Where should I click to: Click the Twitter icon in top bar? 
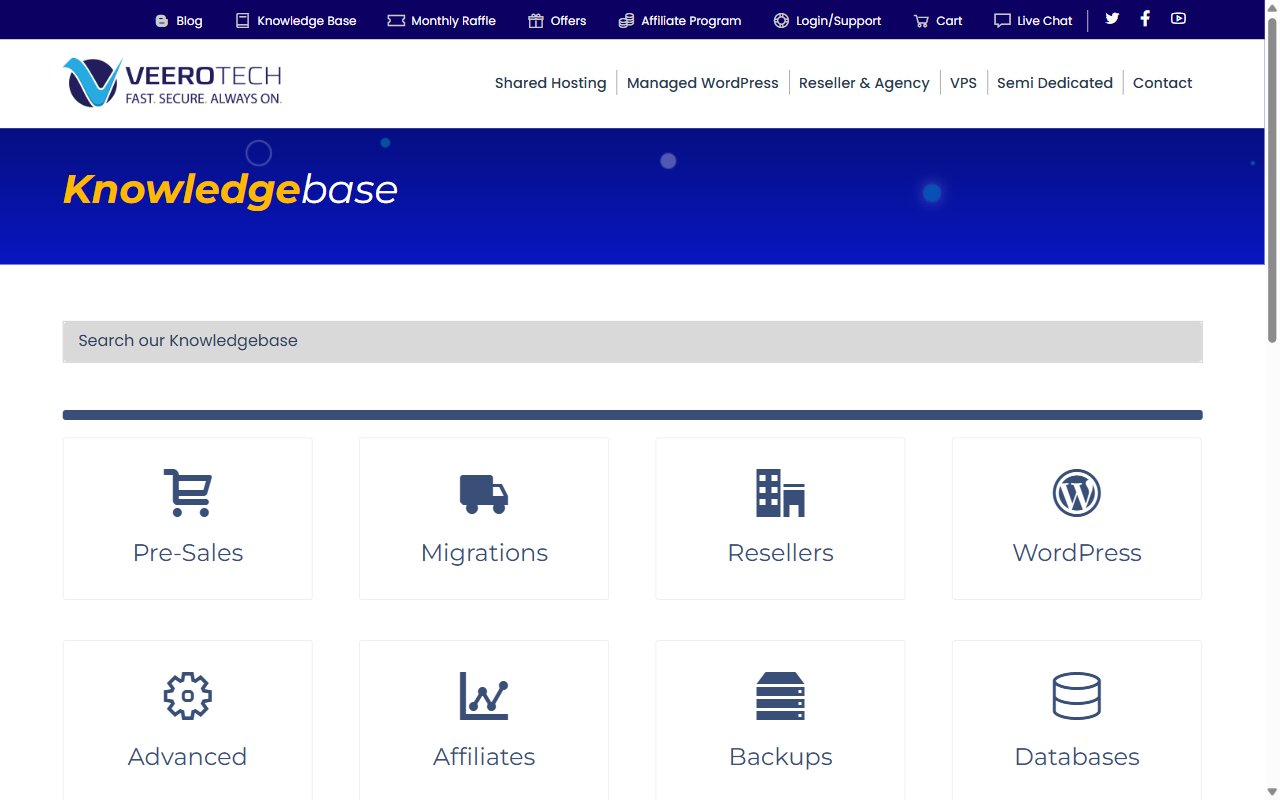[1112, 18]
